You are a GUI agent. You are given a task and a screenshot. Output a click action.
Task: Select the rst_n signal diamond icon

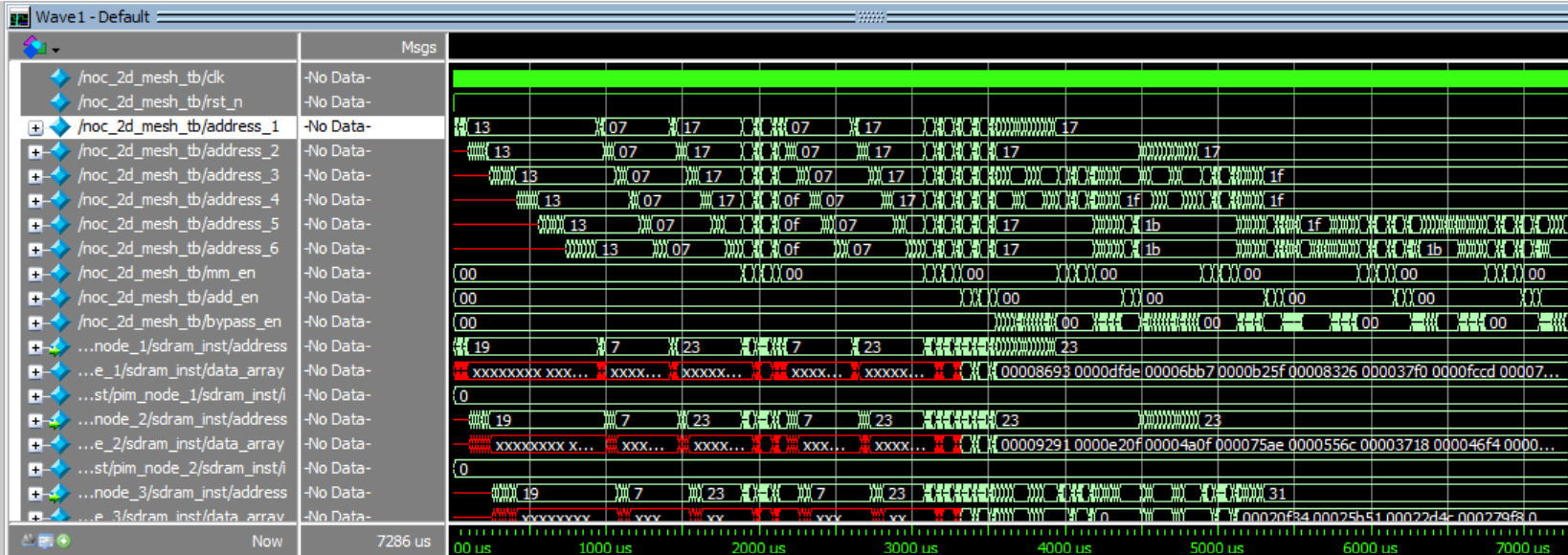point(60,101)
